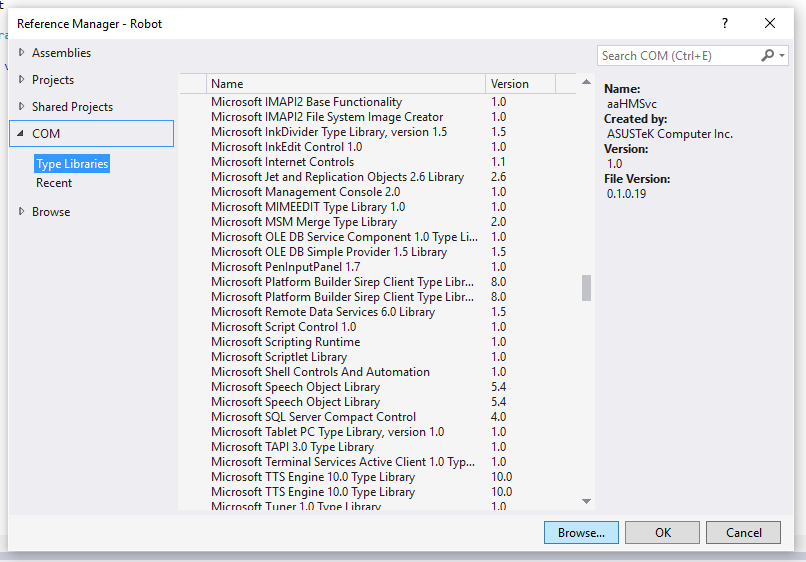
Task: Select the Type Libraries item
Action: [72, 164]
